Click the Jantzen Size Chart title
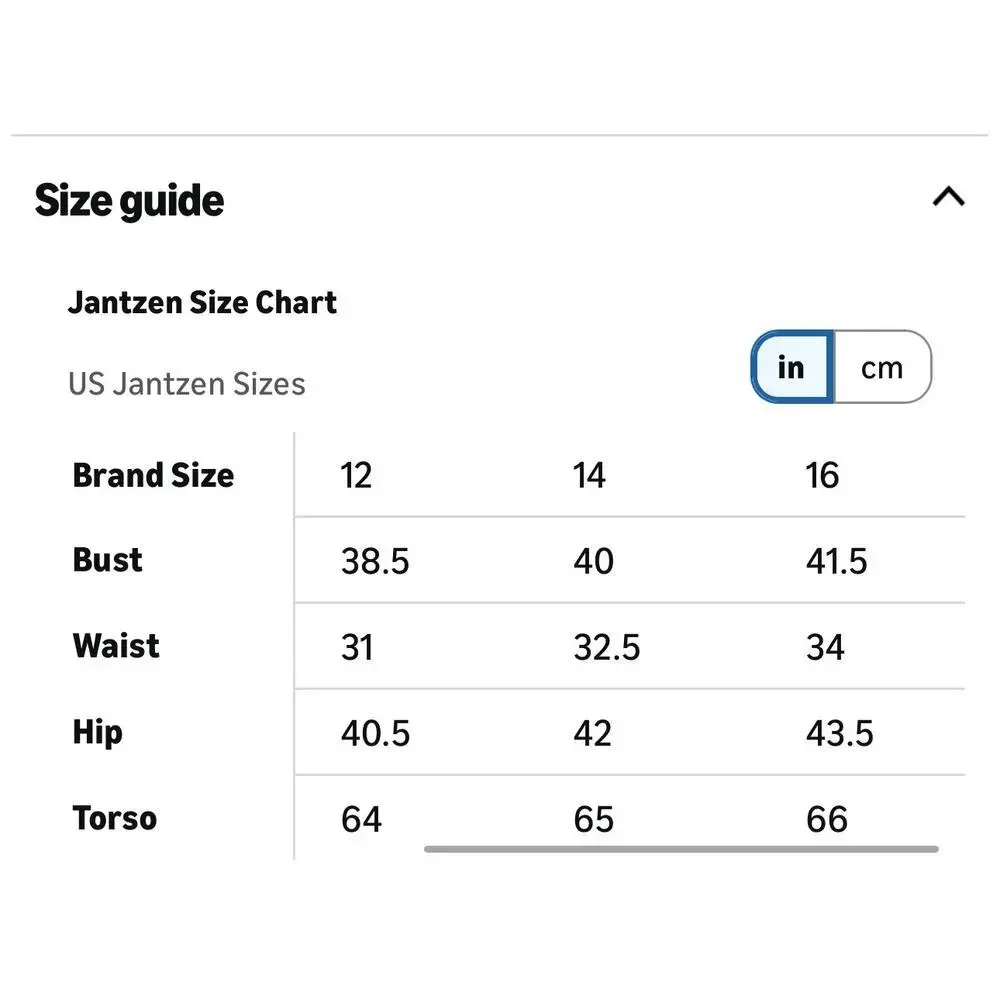 (202, 302)
